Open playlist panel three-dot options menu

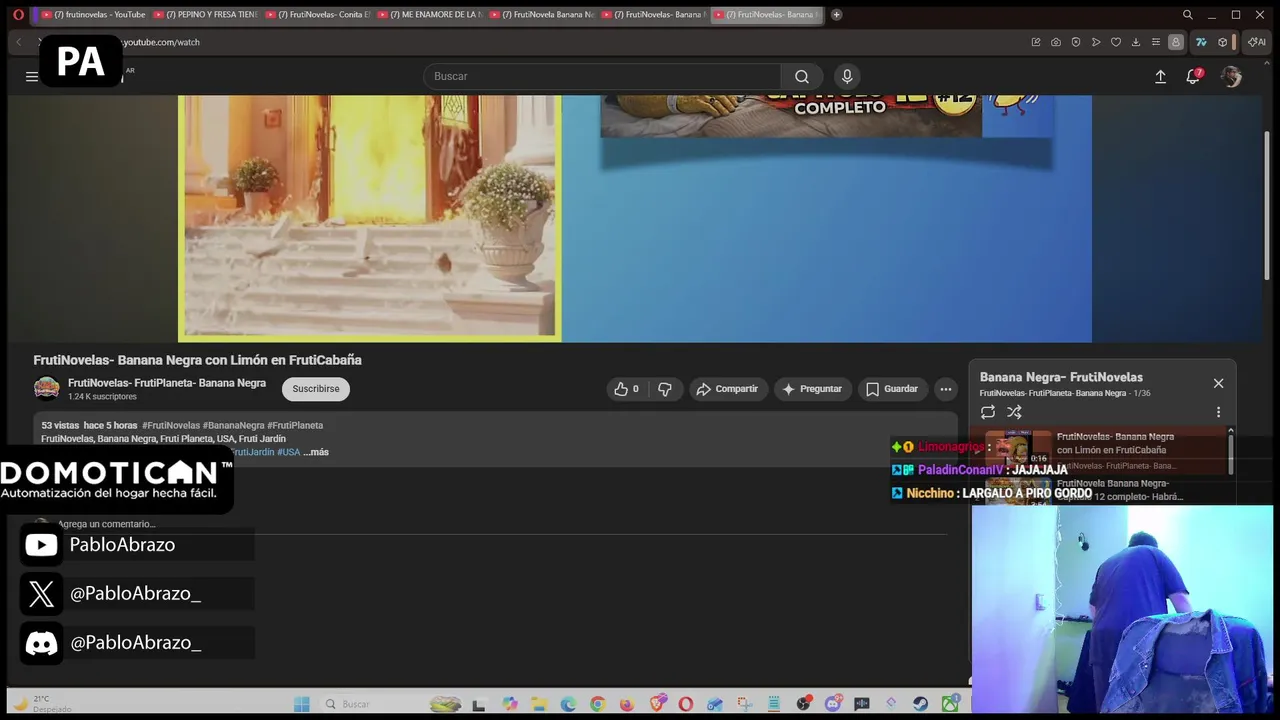(1218, 412)
